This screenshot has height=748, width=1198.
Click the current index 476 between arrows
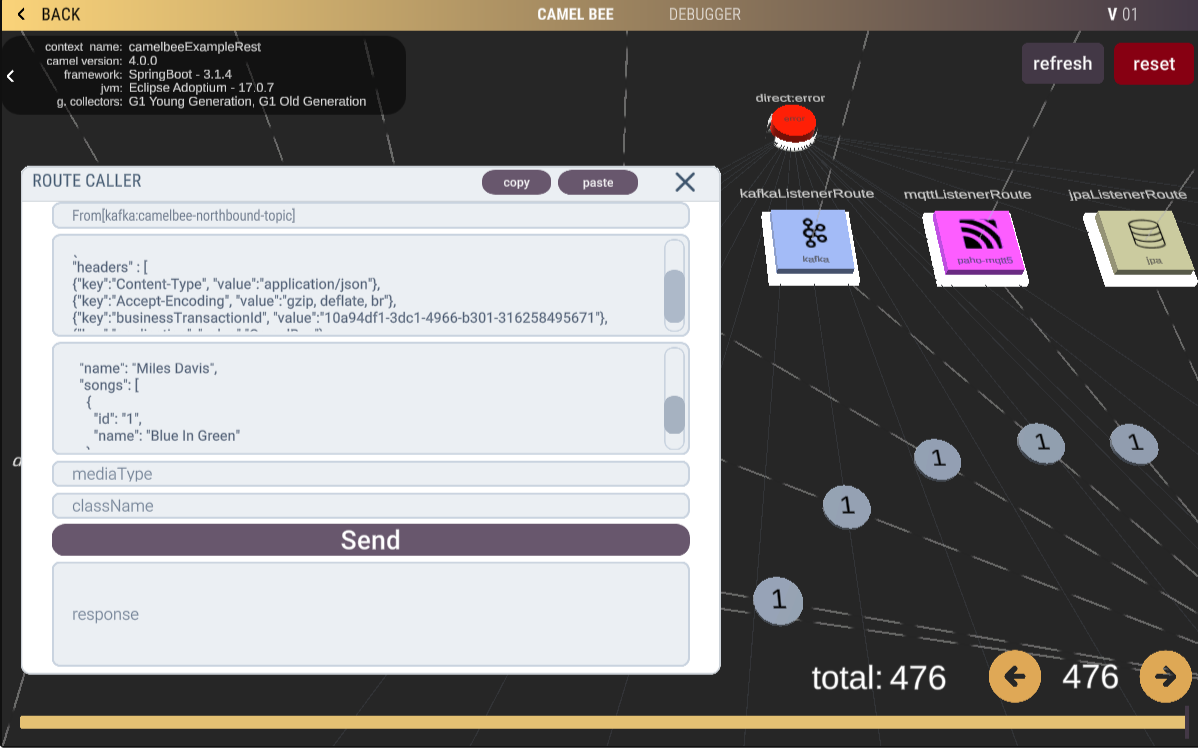1090,677
